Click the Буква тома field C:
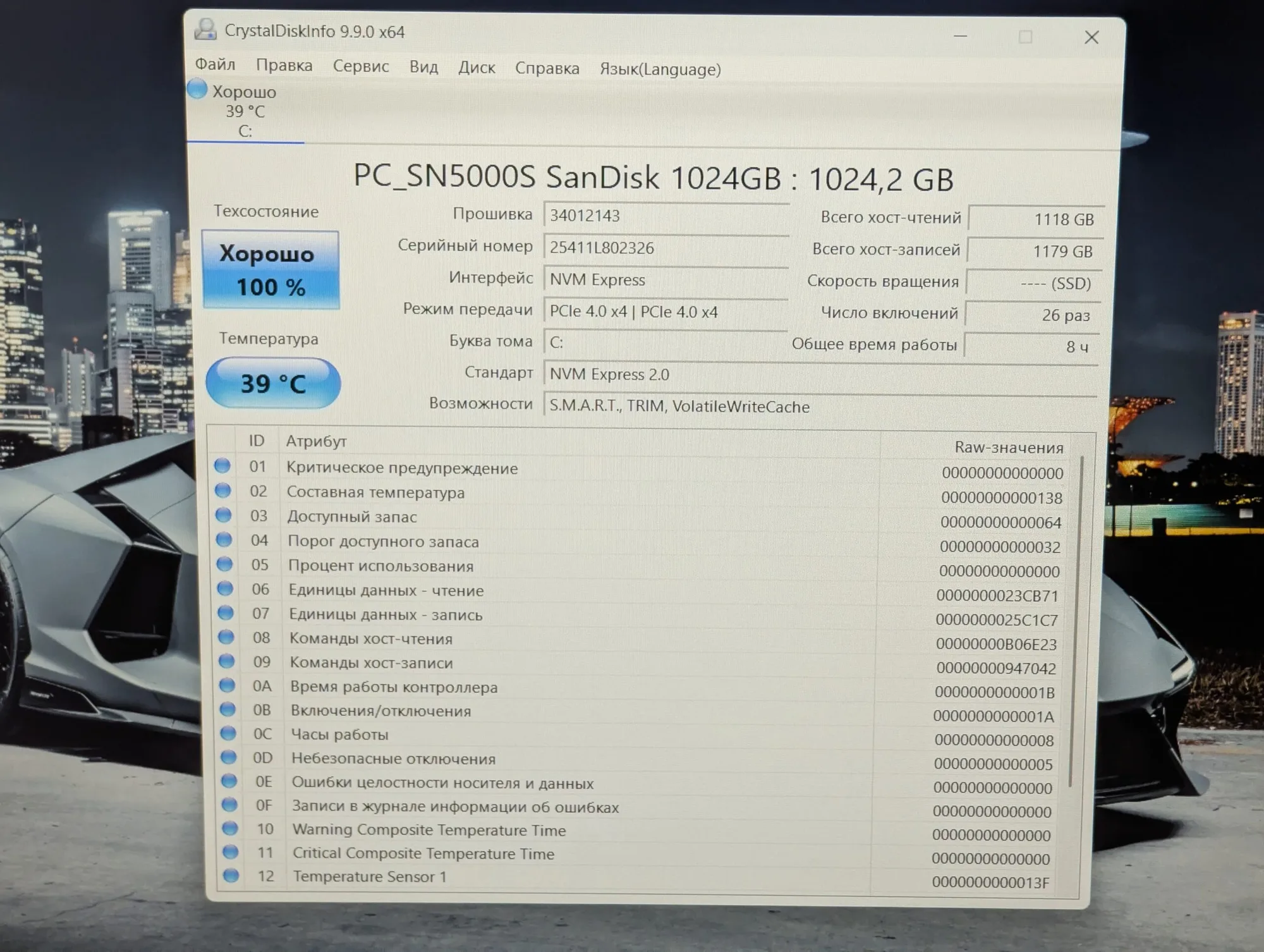 point(665,342)
